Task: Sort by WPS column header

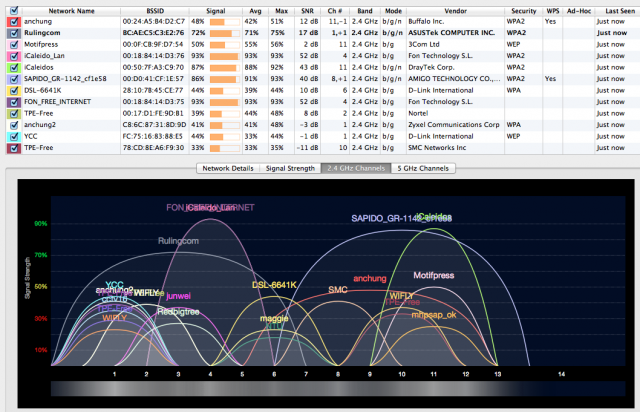Action: coord(553,11)
